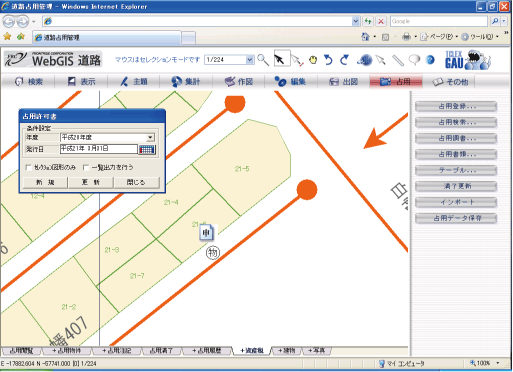
Task: Expand the 年度 fiscal year dropdown
Action: coord(150,137)
